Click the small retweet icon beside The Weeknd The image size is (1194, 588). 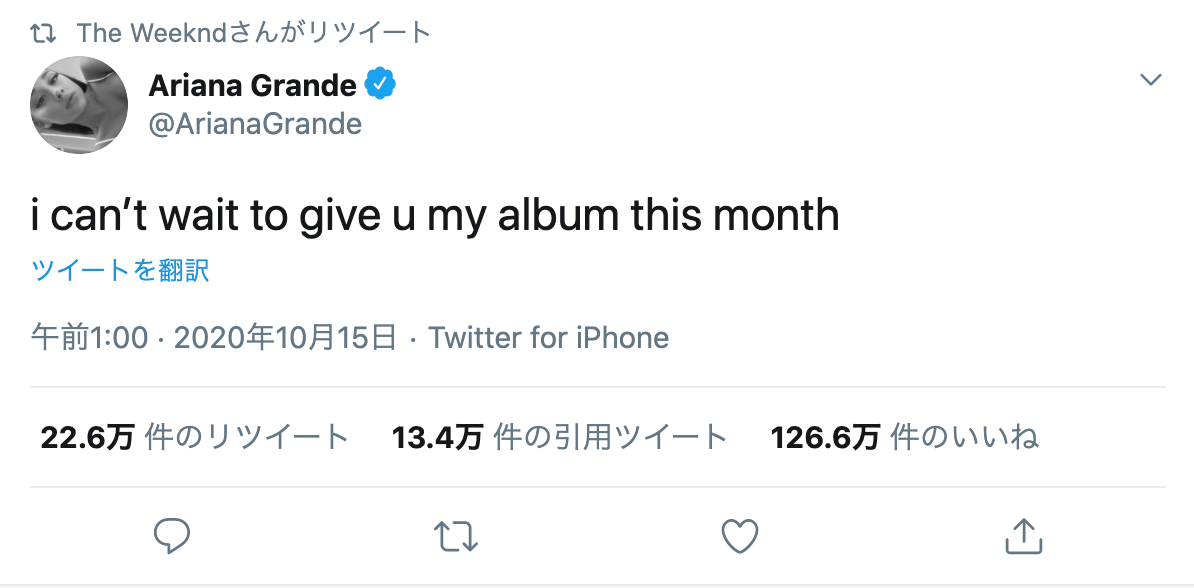[x=44, y=33]
